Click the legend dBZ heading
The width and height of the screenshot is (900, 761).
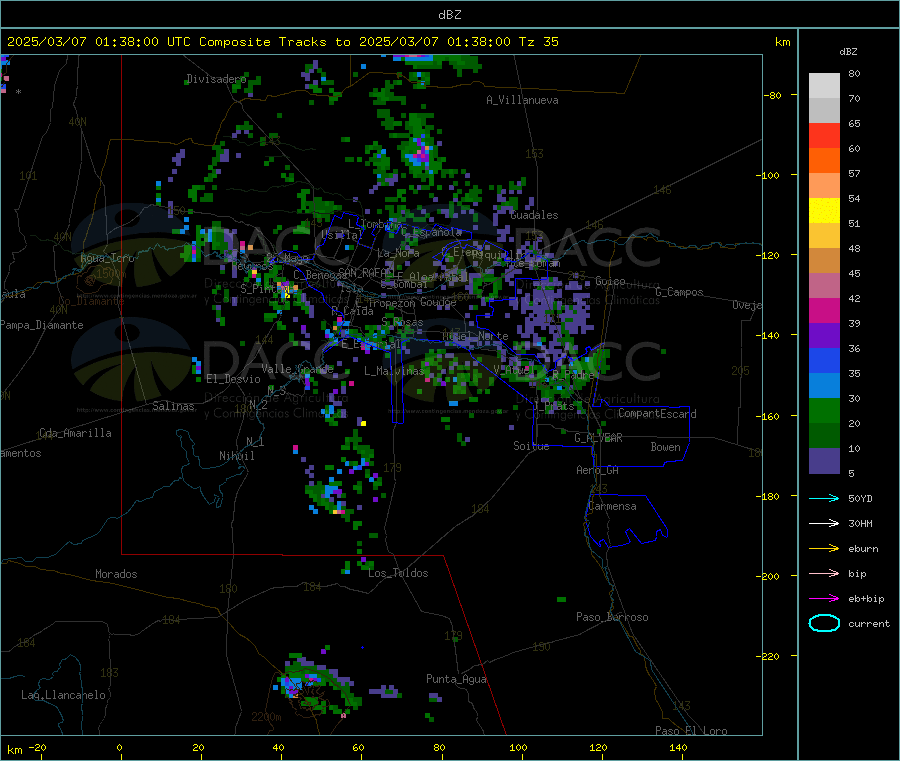[x=848, y=52]
